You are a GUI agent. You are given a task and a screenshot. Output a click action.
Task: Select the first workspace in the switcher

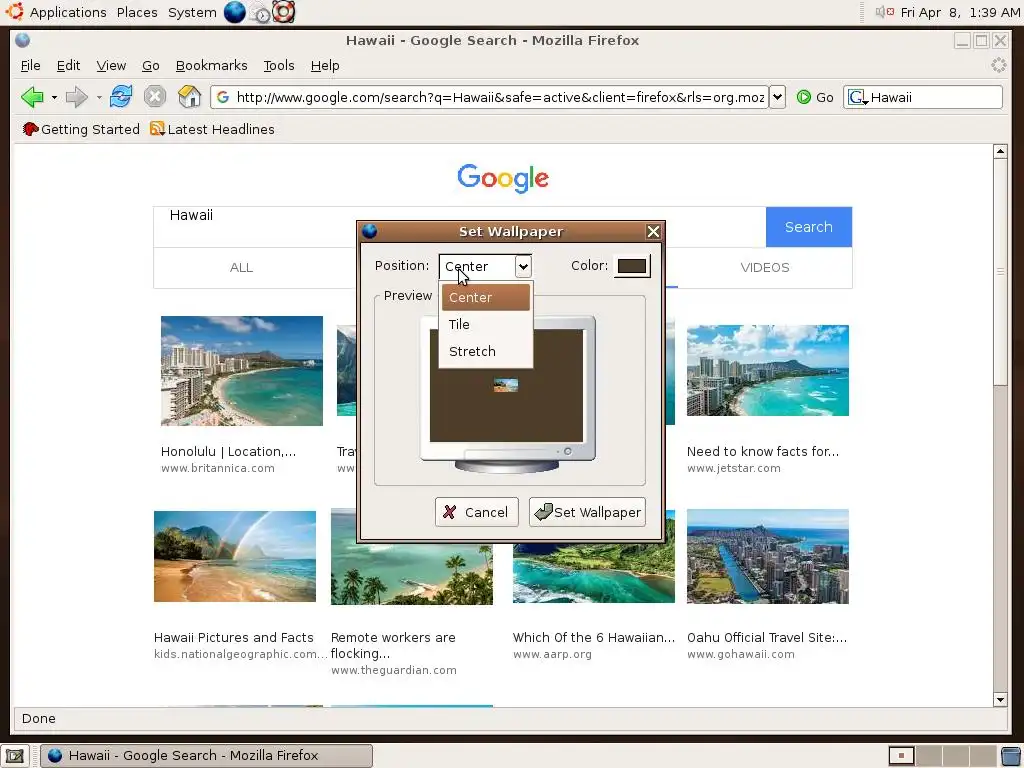901,756
